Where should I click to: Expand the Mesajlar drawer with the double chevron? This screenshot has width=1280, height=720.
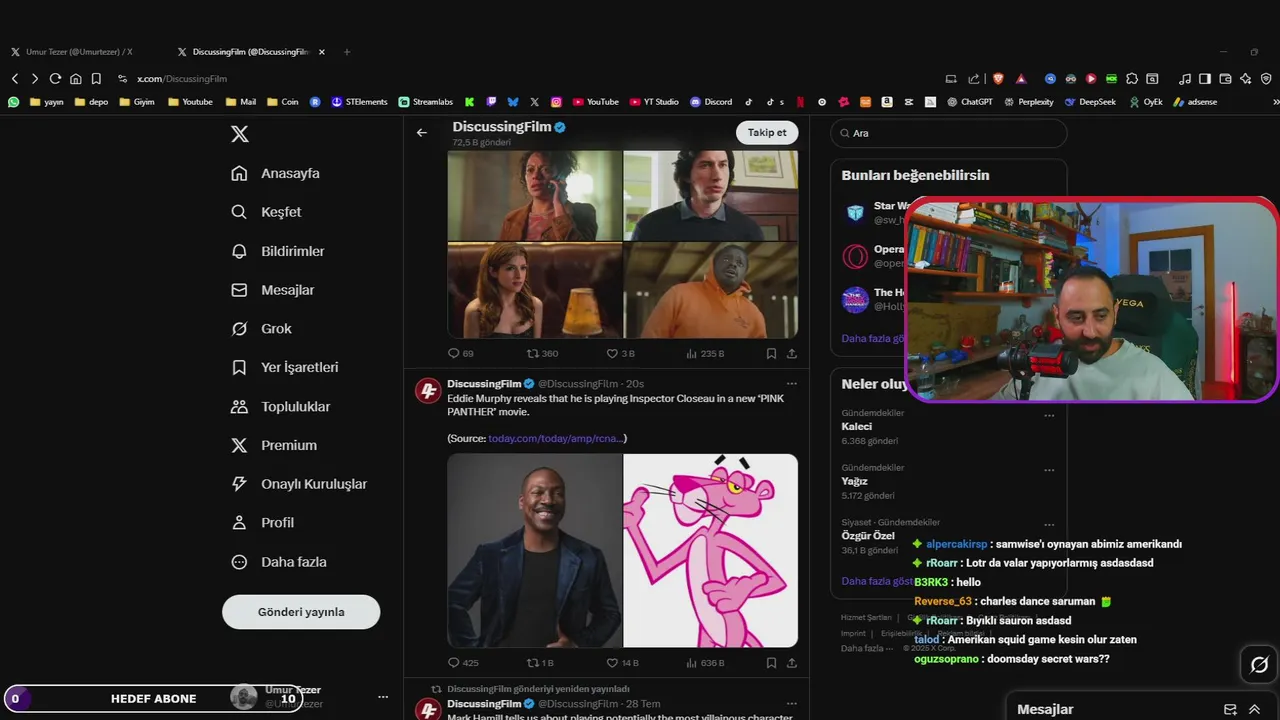pos(1254,709)
